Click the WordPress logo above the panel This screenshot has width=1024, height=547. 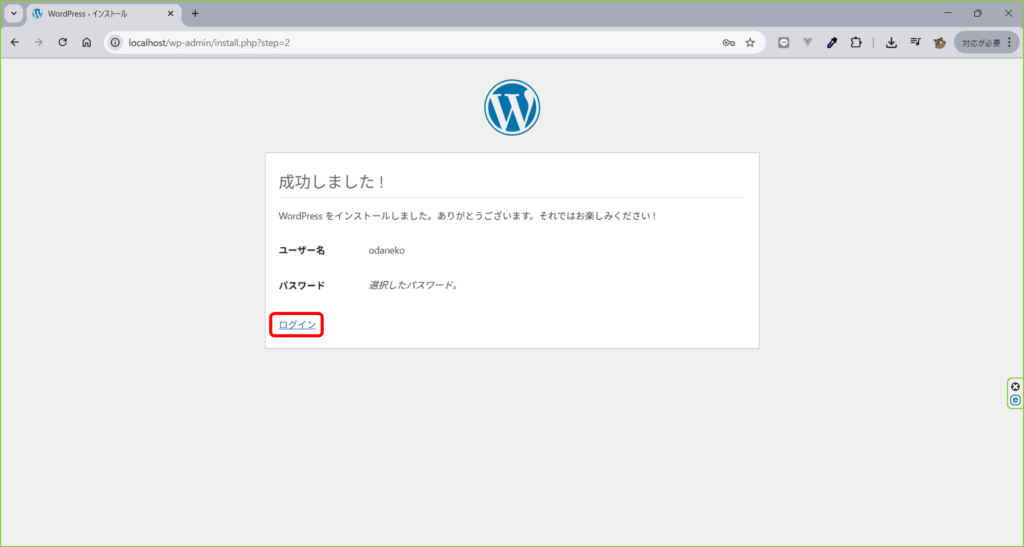click(x=512, y=107)
